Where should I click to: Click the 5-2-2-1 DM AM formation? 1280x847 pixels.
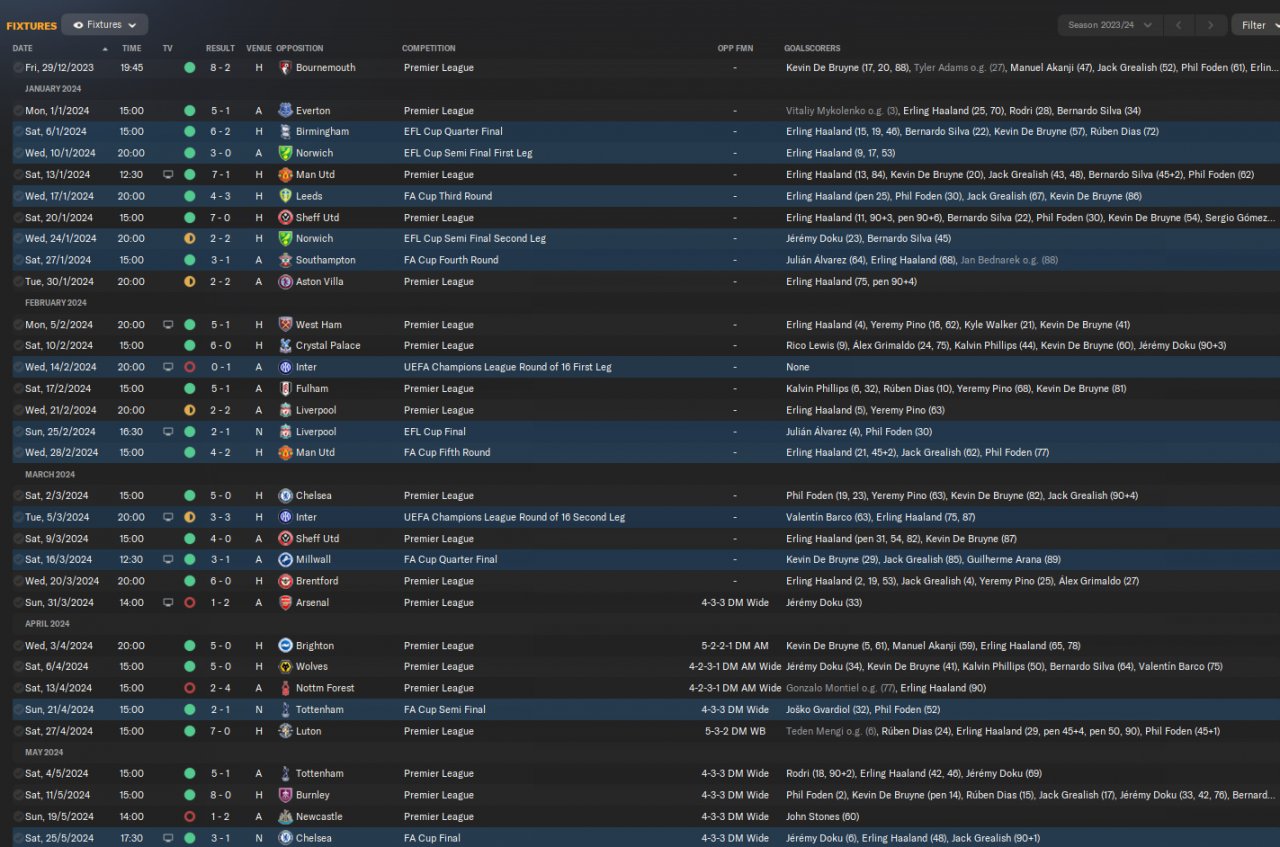click(734, 646)
